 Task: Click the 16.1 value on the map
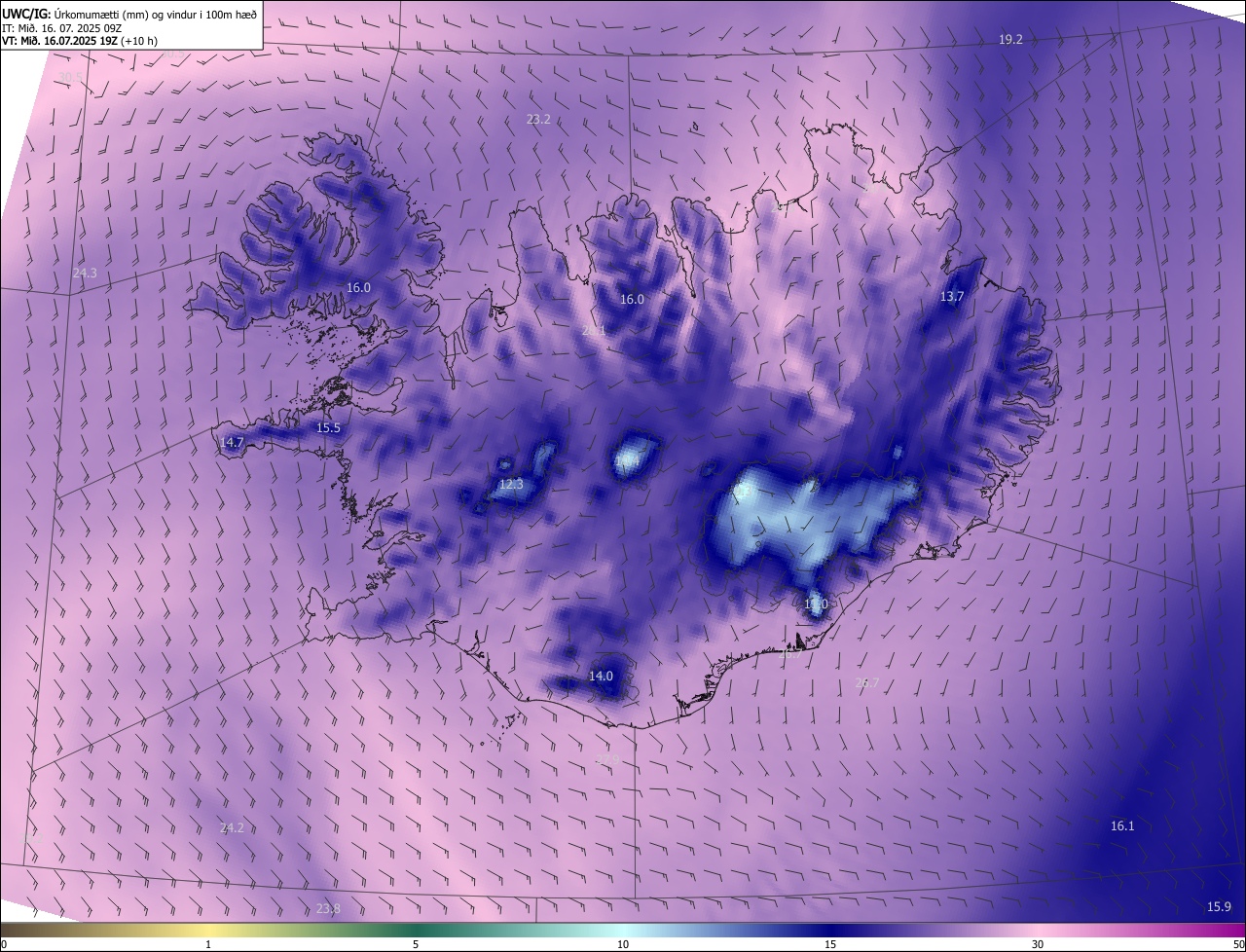(x=1122, y=826)
